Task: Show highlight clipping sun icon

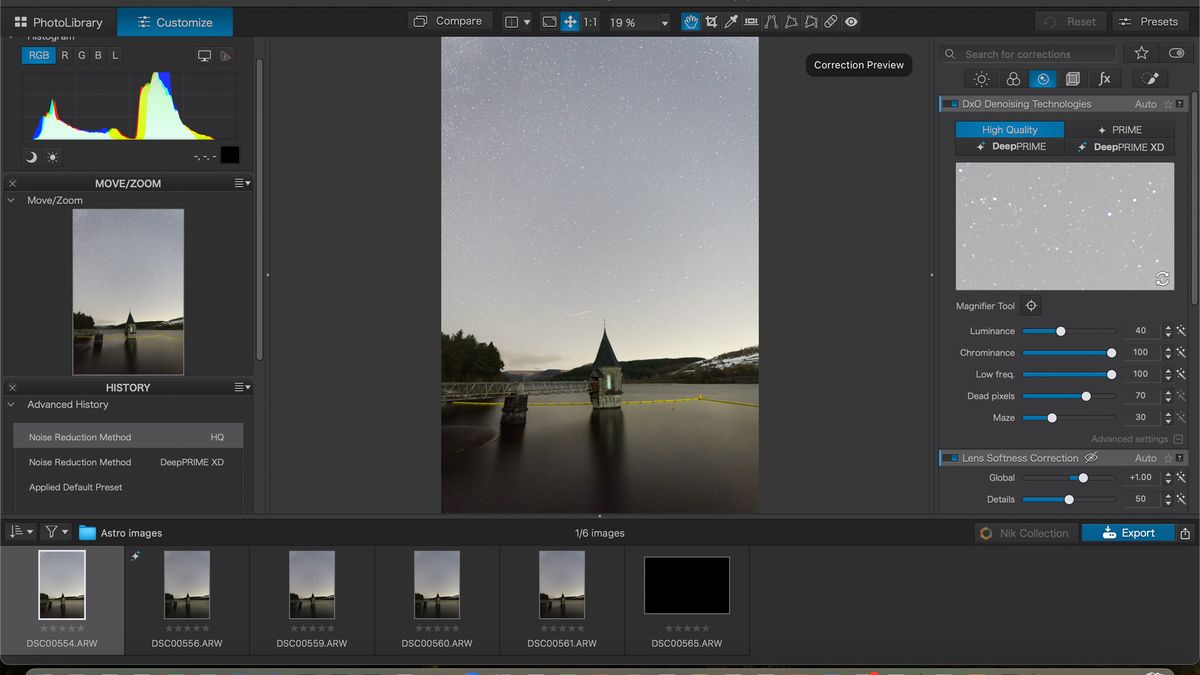Action: point(52,157)
